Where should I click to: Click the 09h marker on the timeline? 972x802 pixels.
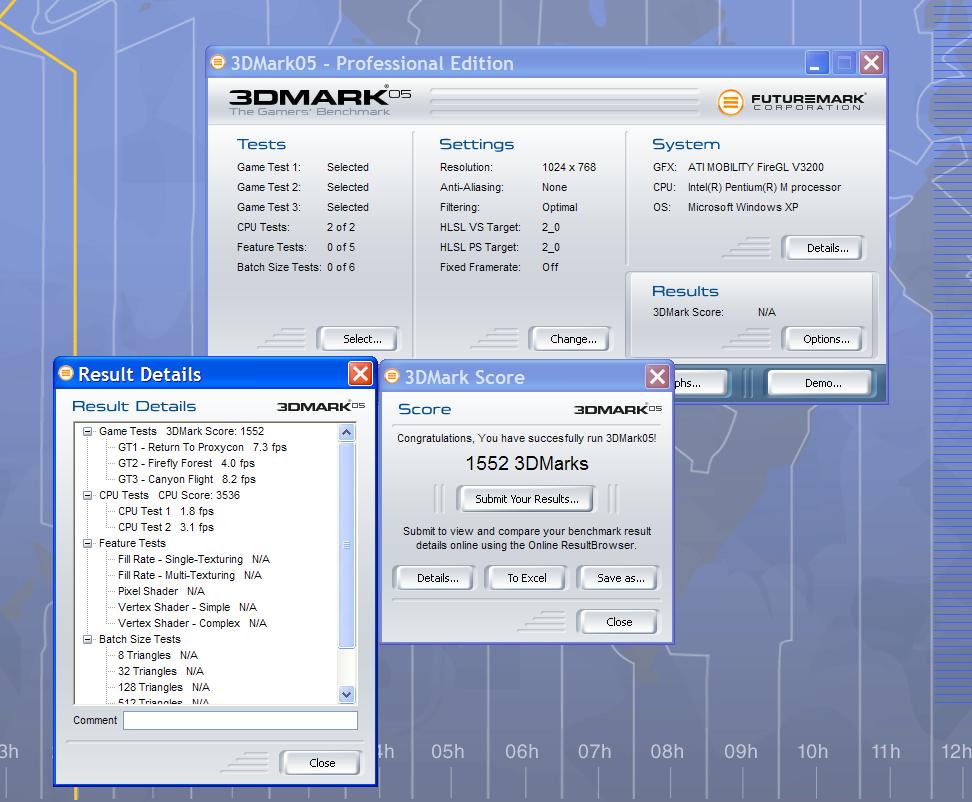[x=741, y=752]
